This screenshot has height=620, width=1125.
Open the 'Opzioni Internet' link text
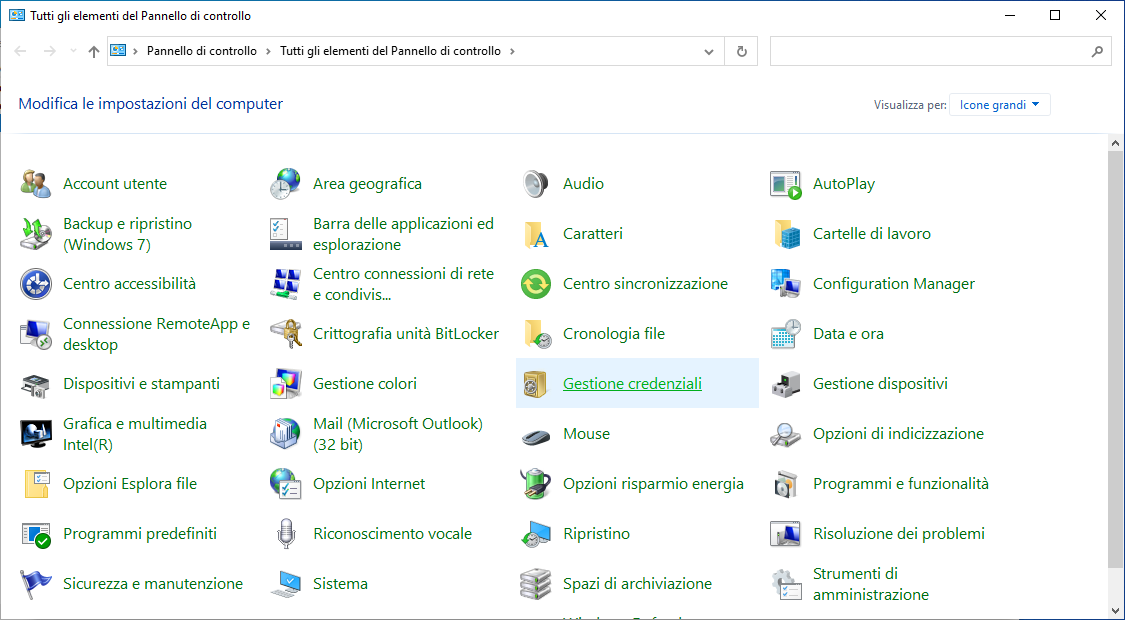tap(369, 484)
